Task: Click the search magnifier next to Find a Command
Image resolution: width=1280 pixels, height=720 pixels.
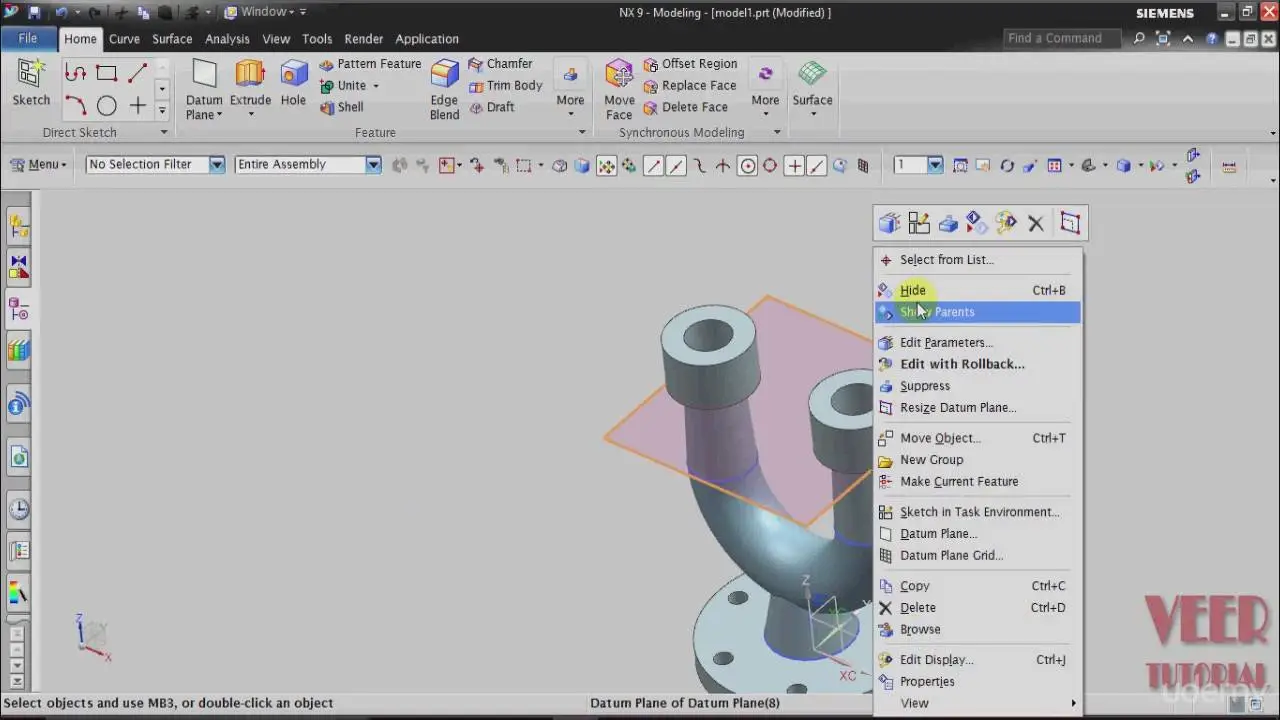Action: [1139, 39]
